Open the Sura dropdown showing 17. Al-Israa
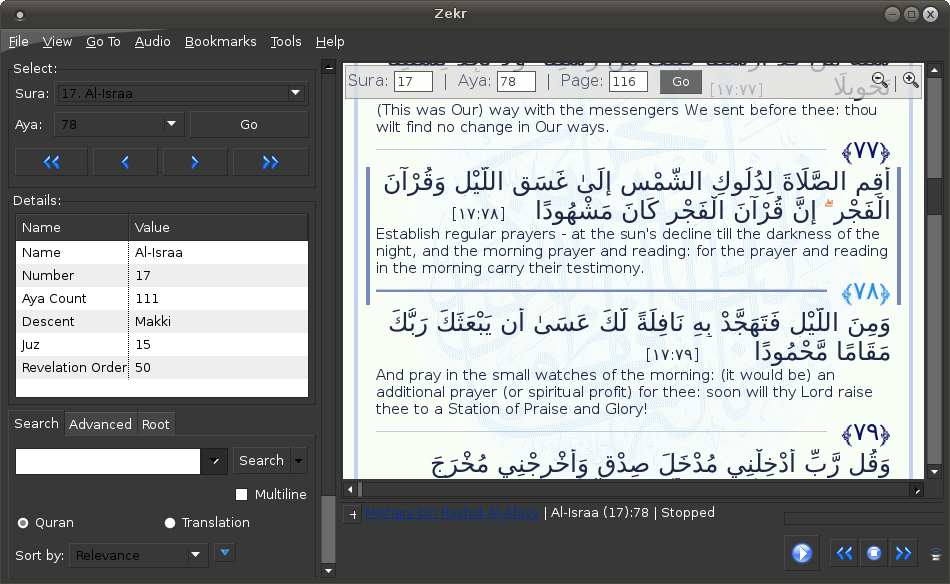Image resolution: width=950 pixels, height=584 pixels. tap(180, 93)
